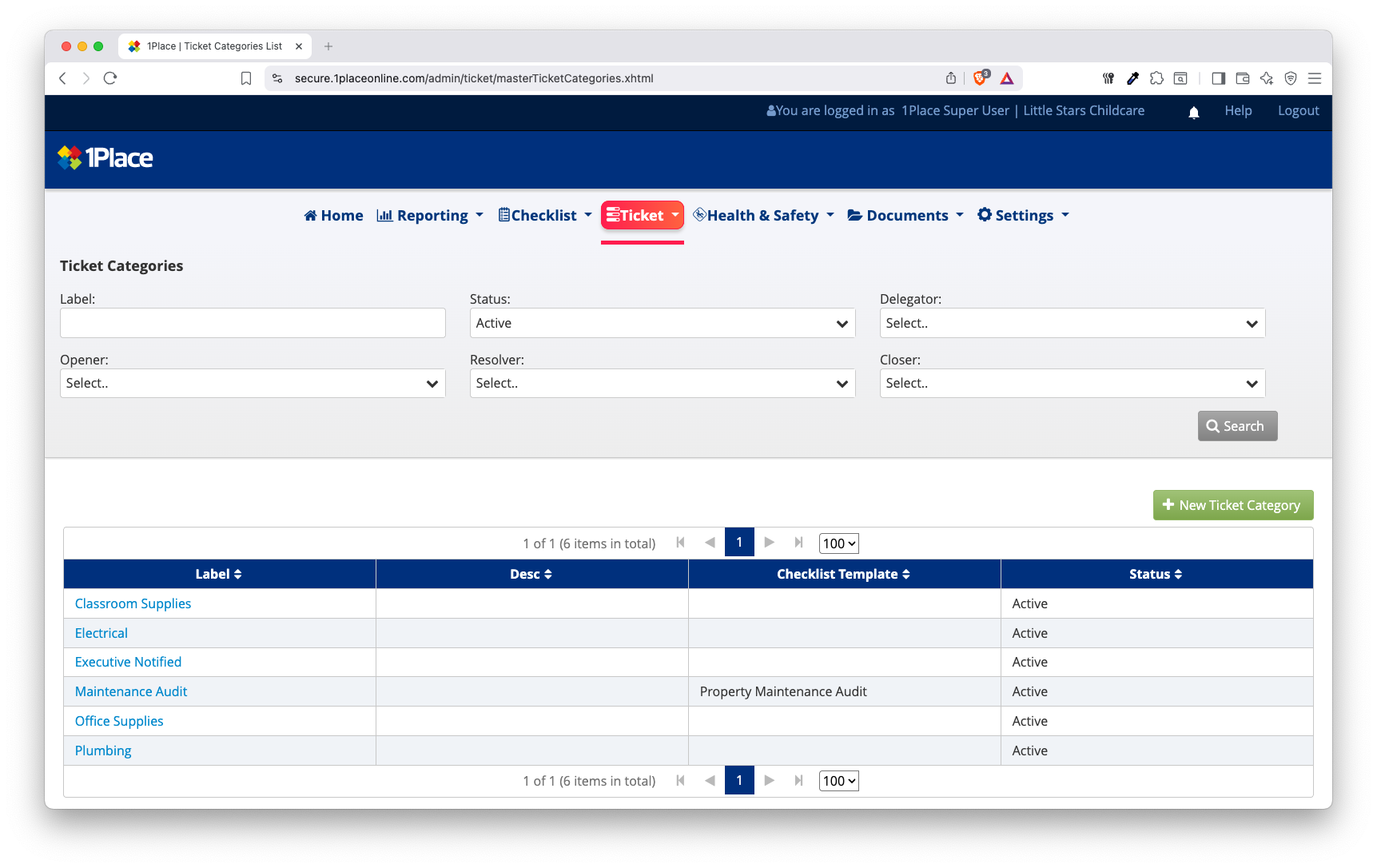Sort table by Label column
The image size is (1377, 868).
coord(219,574)
